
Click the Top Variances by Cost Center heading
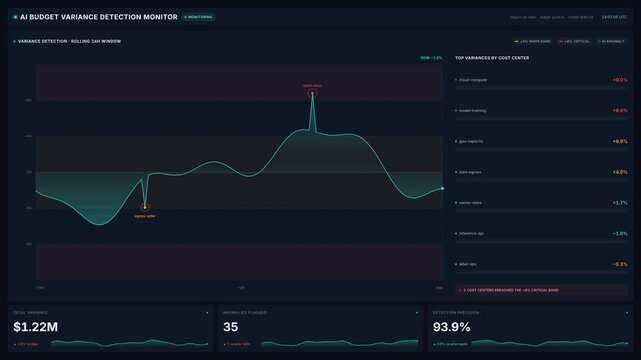492,58
